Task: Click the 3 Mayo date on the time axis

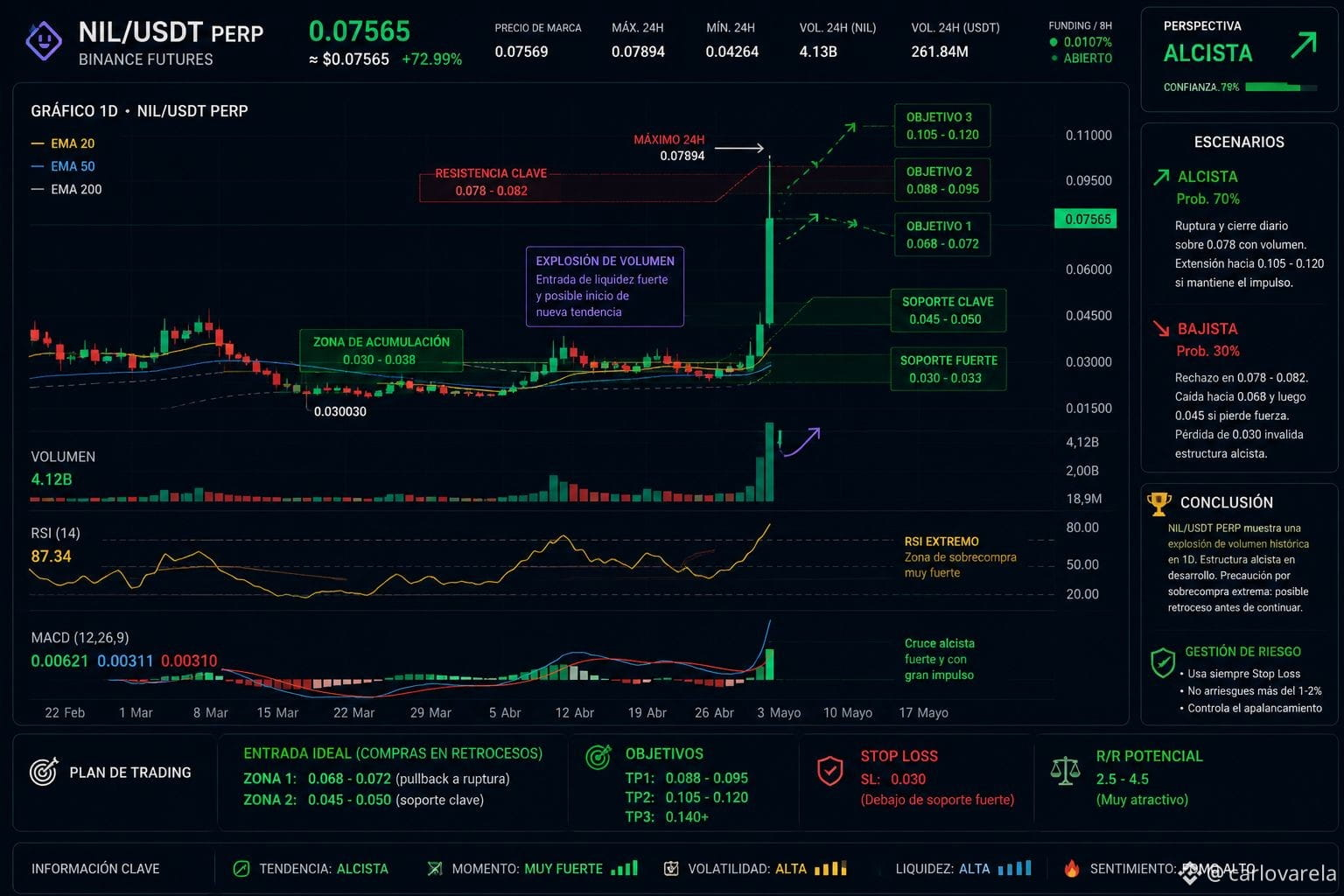Action: (779, 713)
